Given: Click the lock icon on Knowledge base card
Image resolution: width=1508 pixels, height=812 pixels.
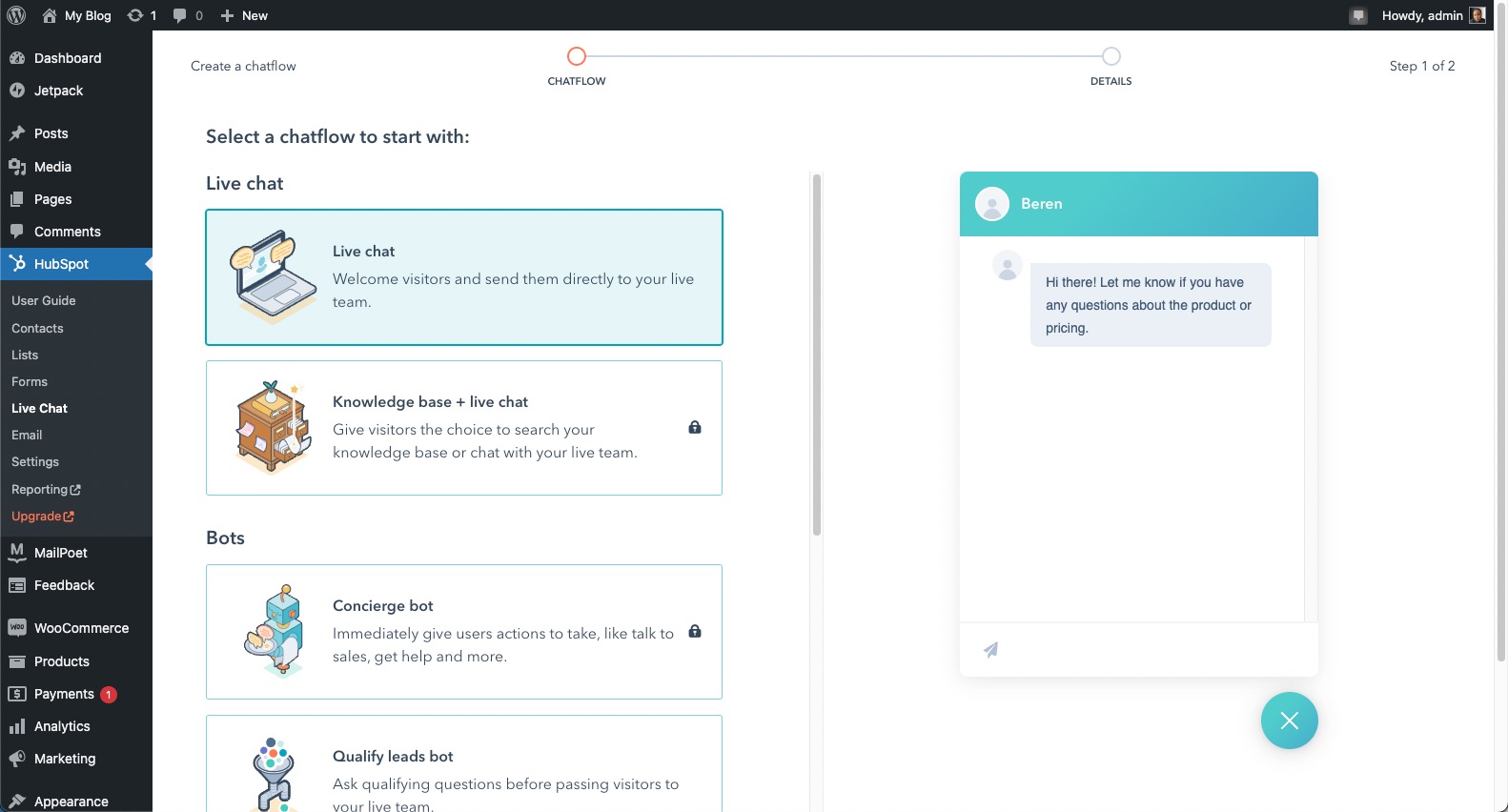Looking at the screenshot, I should click(x=695, y=427).
